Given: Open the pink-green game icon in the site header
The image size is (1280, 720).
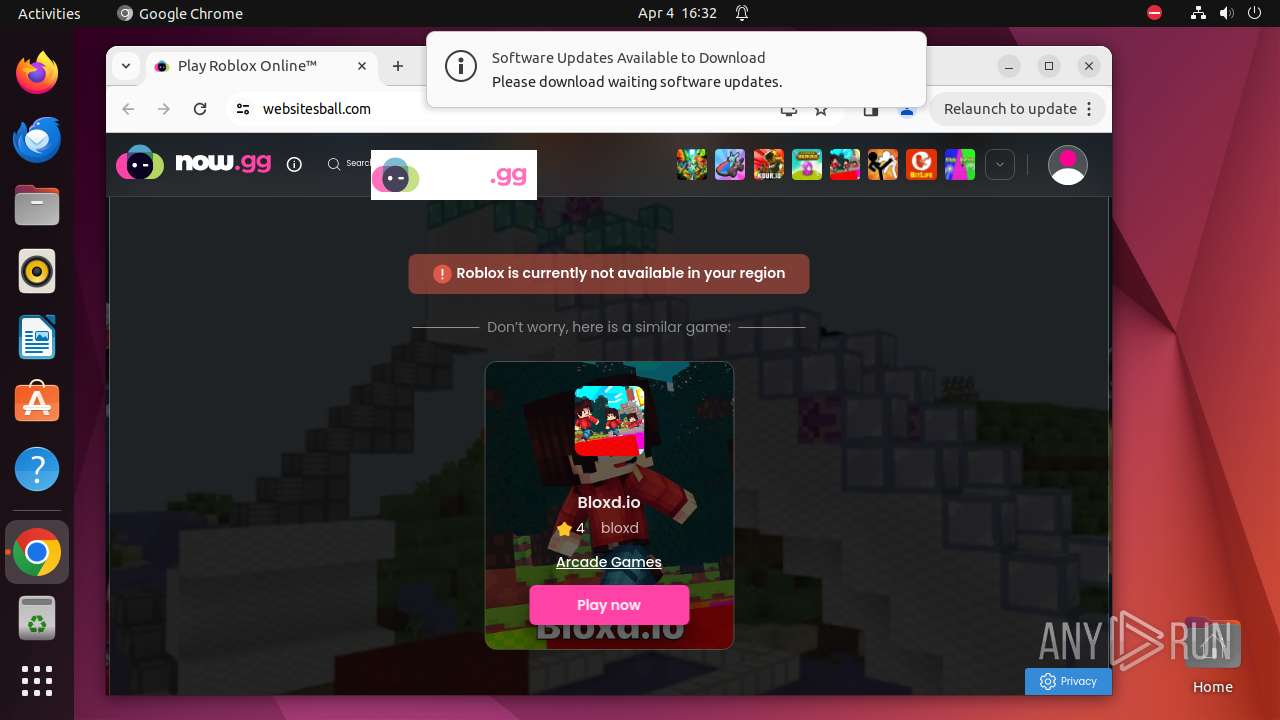Looking at the screenshot, I should 960,164.
